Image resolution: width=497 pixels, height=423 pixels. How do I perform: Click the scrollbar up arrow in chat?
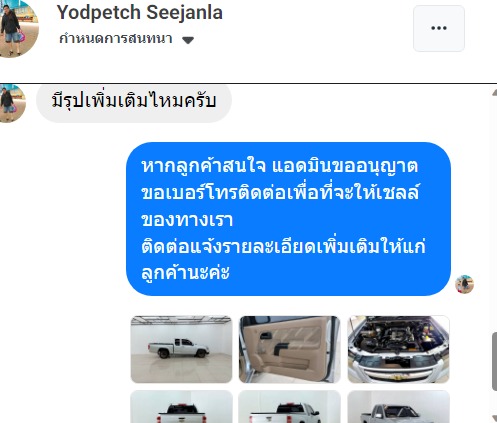coord(494,92)
